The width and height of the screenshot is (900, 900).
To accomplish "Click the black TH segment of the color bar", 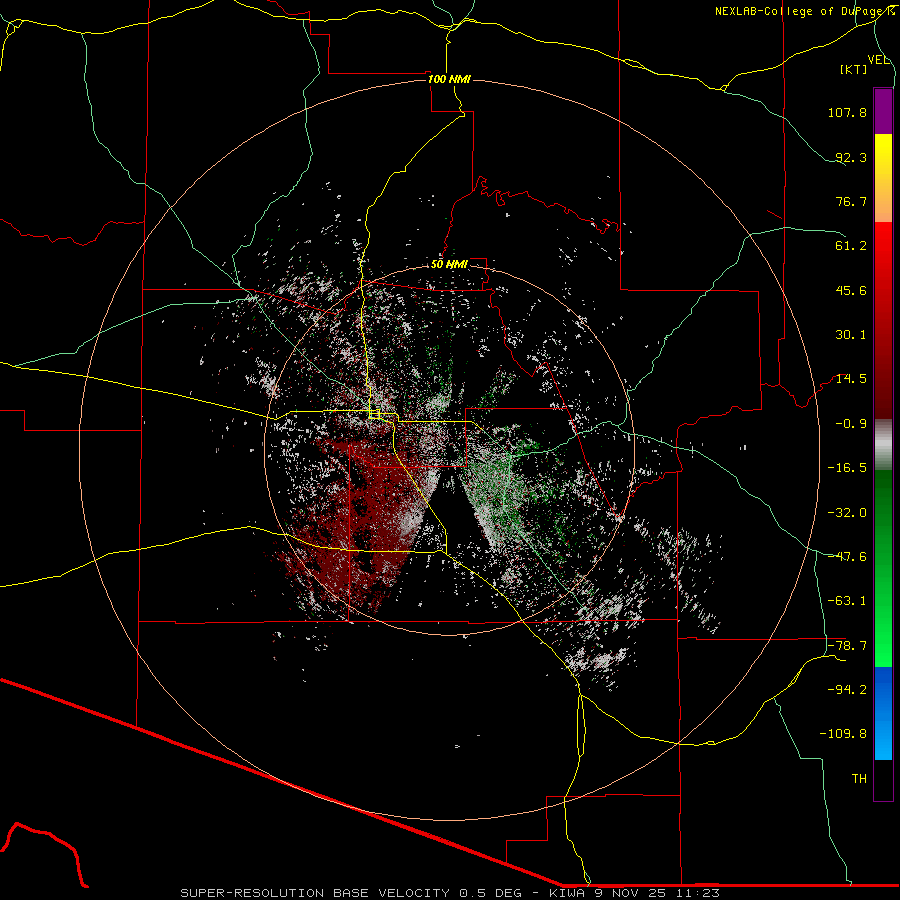I will pyautogui.click(x=883, y=780).
